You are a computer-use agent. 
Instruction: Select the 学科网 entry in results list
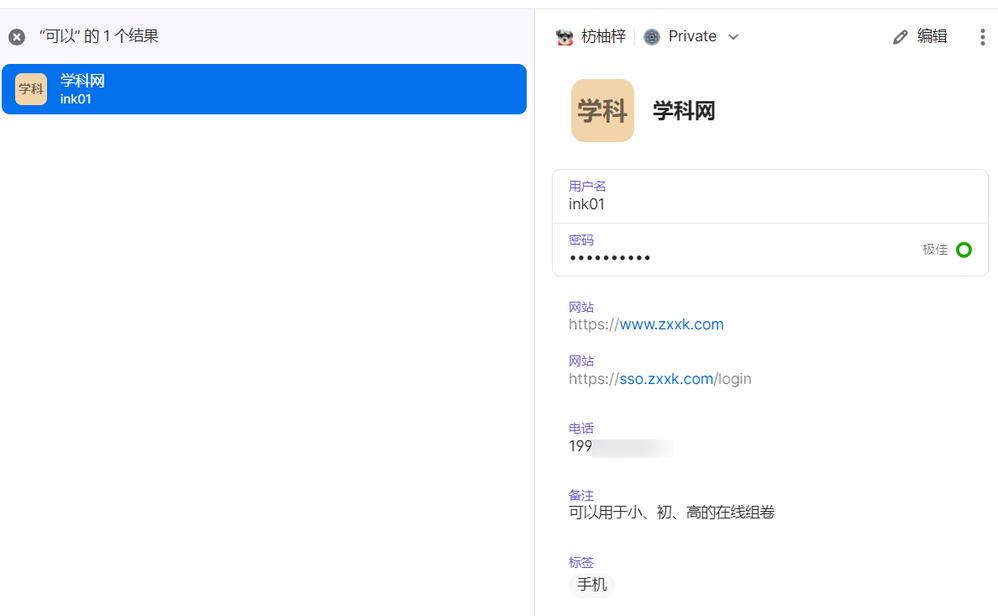click(x=264, y=89)
